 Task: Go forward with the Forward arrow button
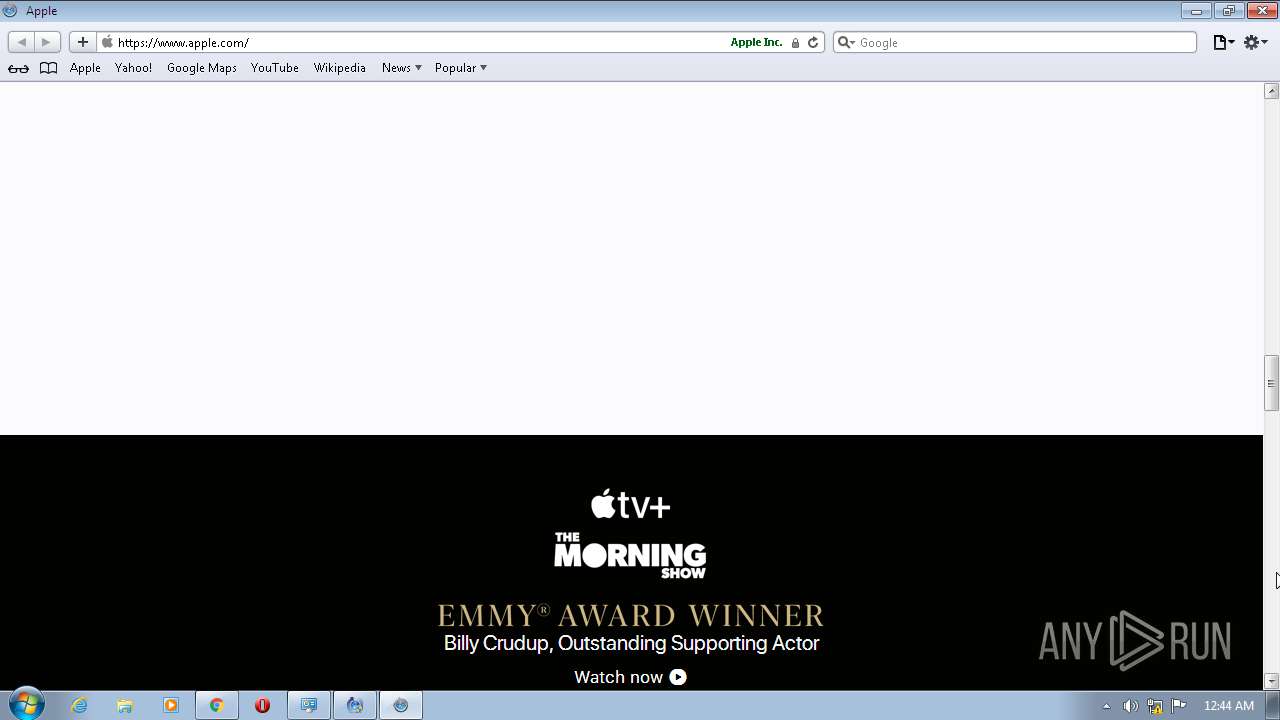tap(47, 42)
